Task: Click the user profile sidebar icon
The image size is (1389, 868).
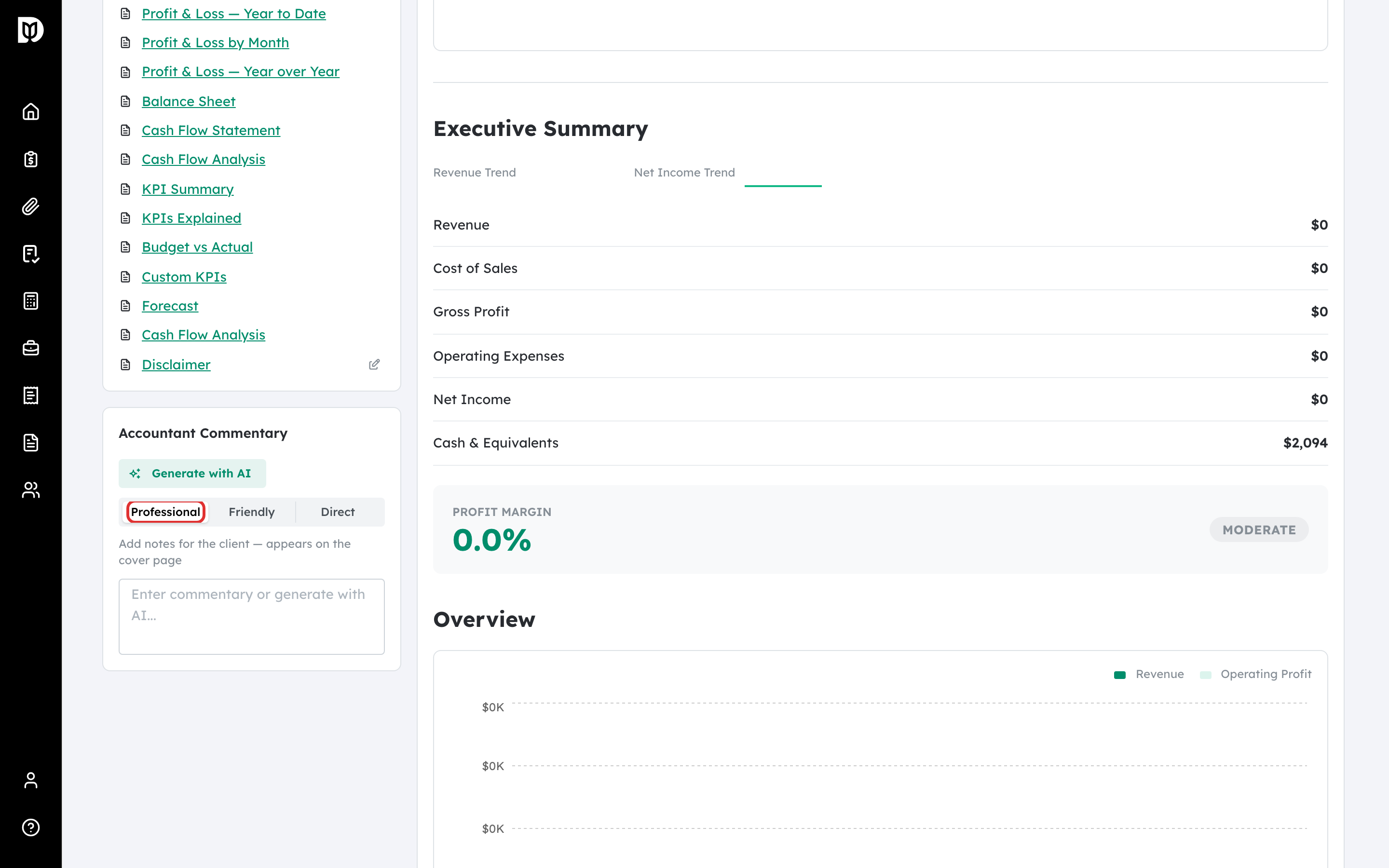Action: (30, 780)
